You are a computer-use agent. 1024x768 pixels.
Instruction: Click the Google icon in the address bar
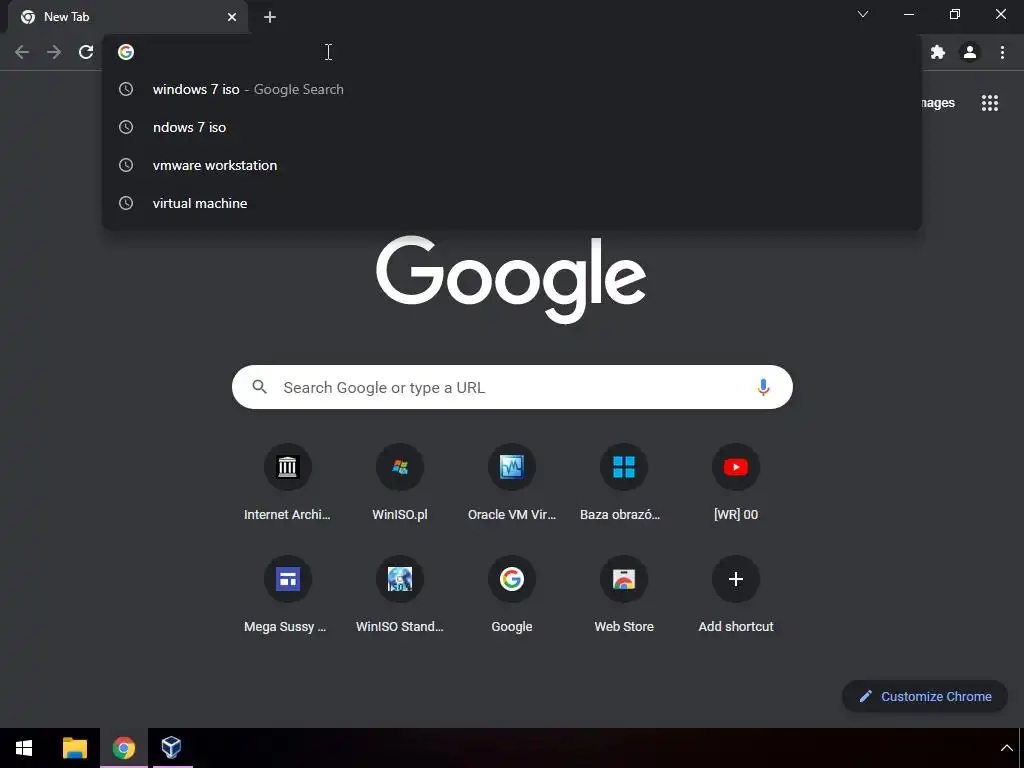[x=126, y=52]
